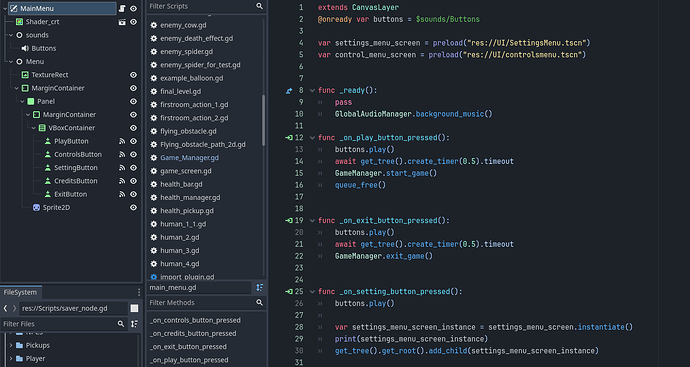The height and width of the screenshot is (367, 690).
Task: Open the script attached to MainMenu node
Action: pos(122,8)
